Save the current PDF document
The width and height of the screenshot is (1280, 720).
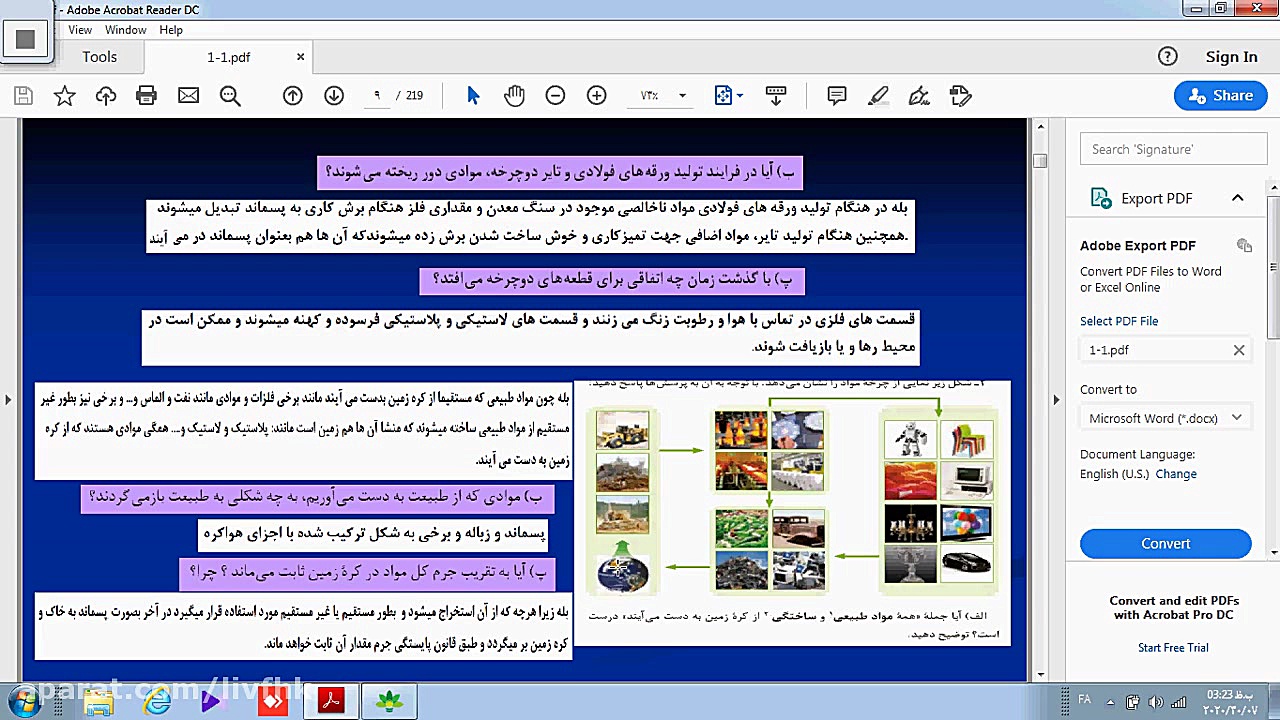(23, 95)
